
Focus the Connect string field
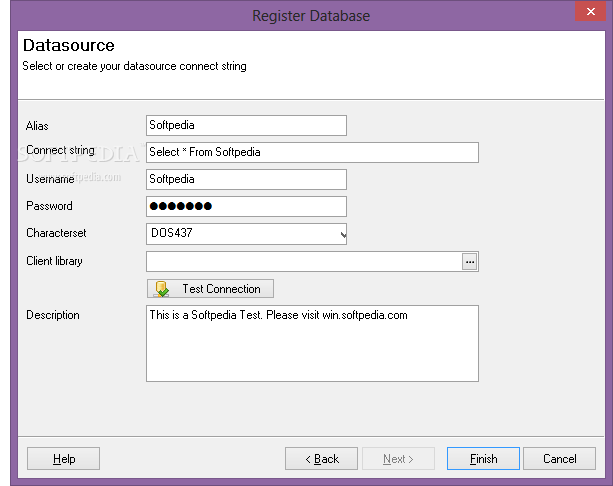click(x=312, y=152)
